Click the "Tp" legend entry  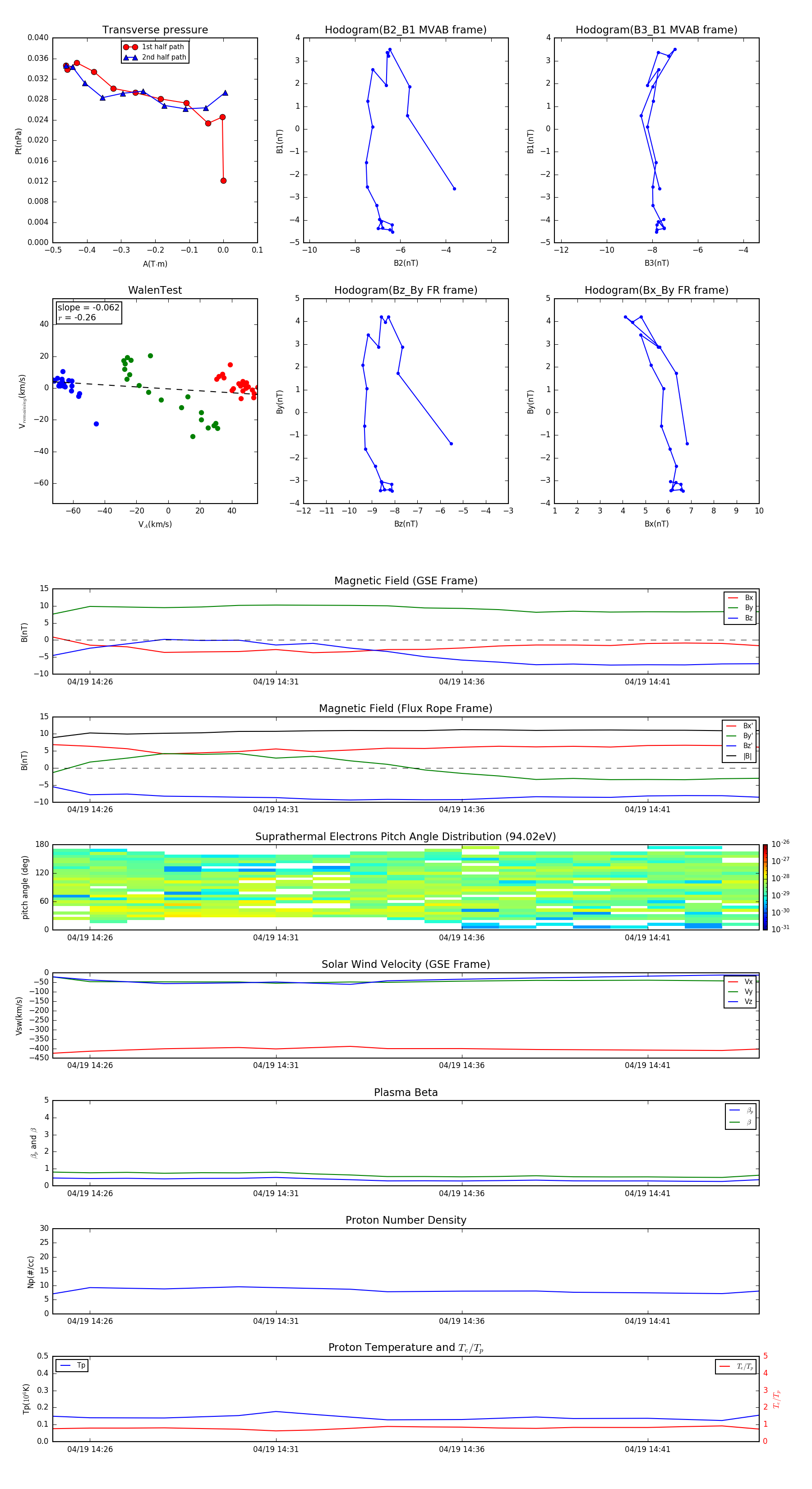click(73, 1365)
